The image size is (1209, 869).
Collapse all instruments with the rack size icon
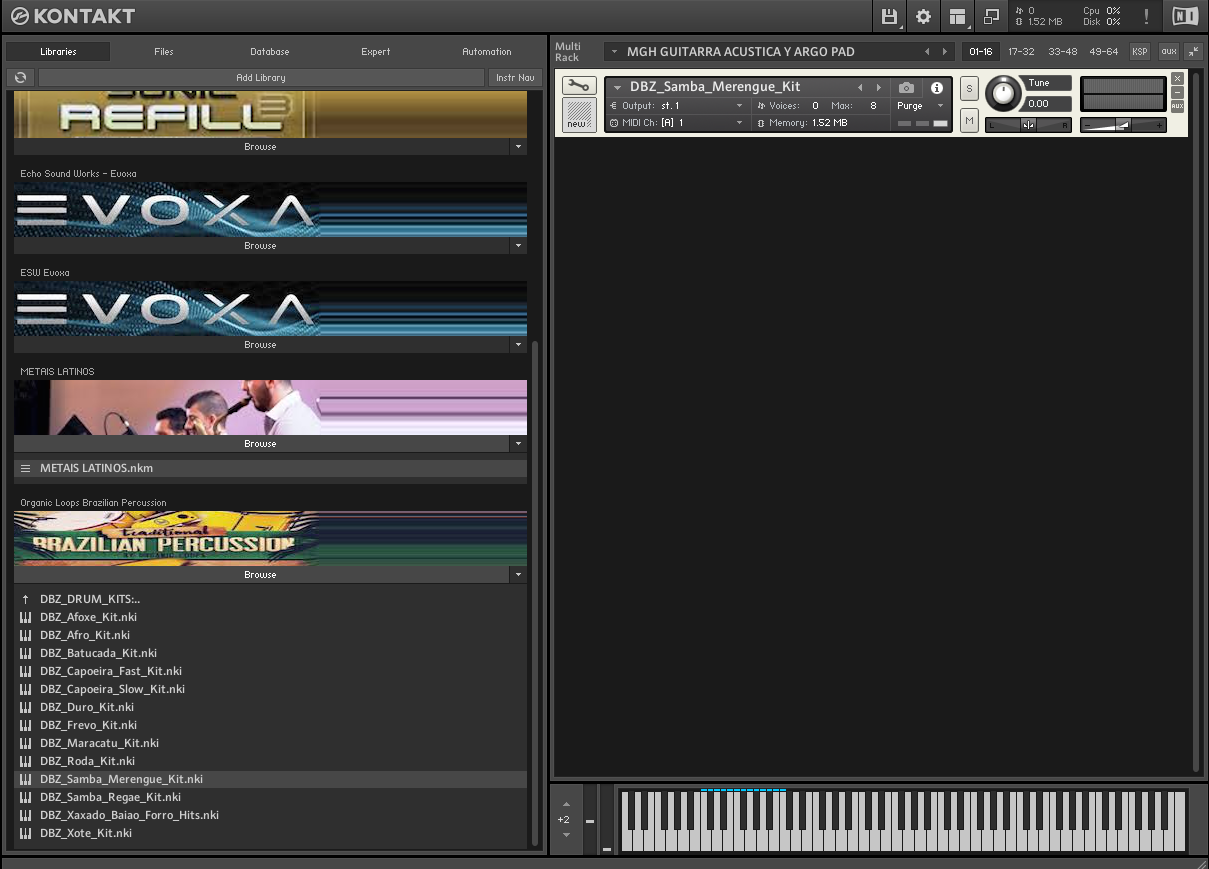click(1193, 51)
